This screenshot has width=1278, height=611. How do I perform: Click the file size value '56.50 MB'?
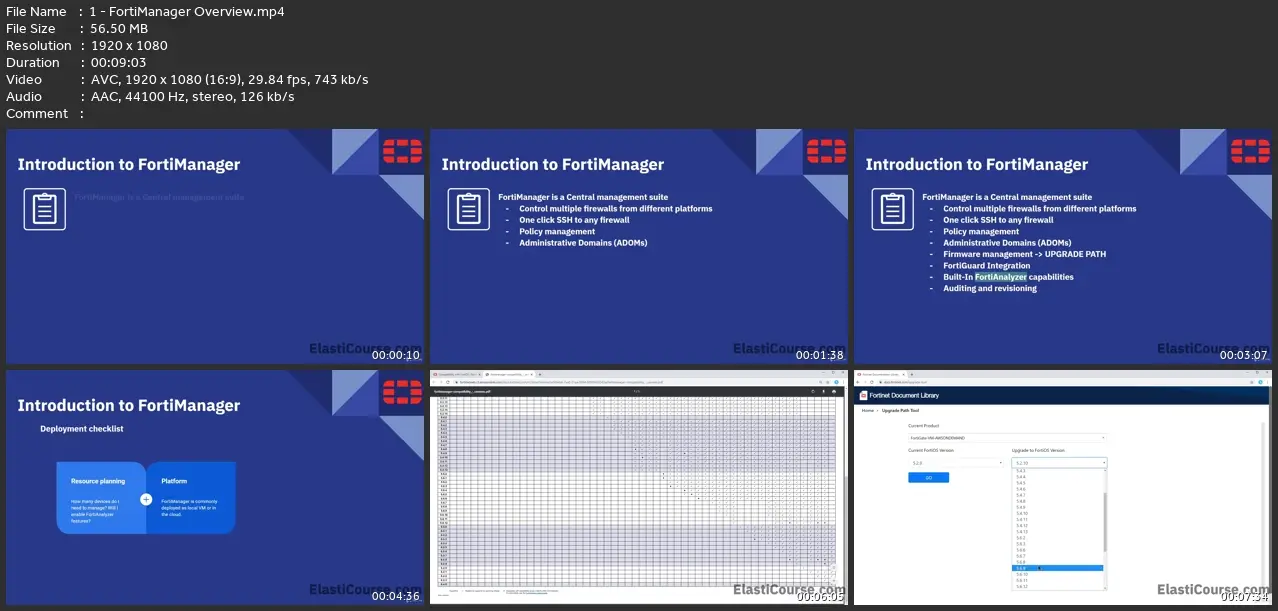pos(119,29)
